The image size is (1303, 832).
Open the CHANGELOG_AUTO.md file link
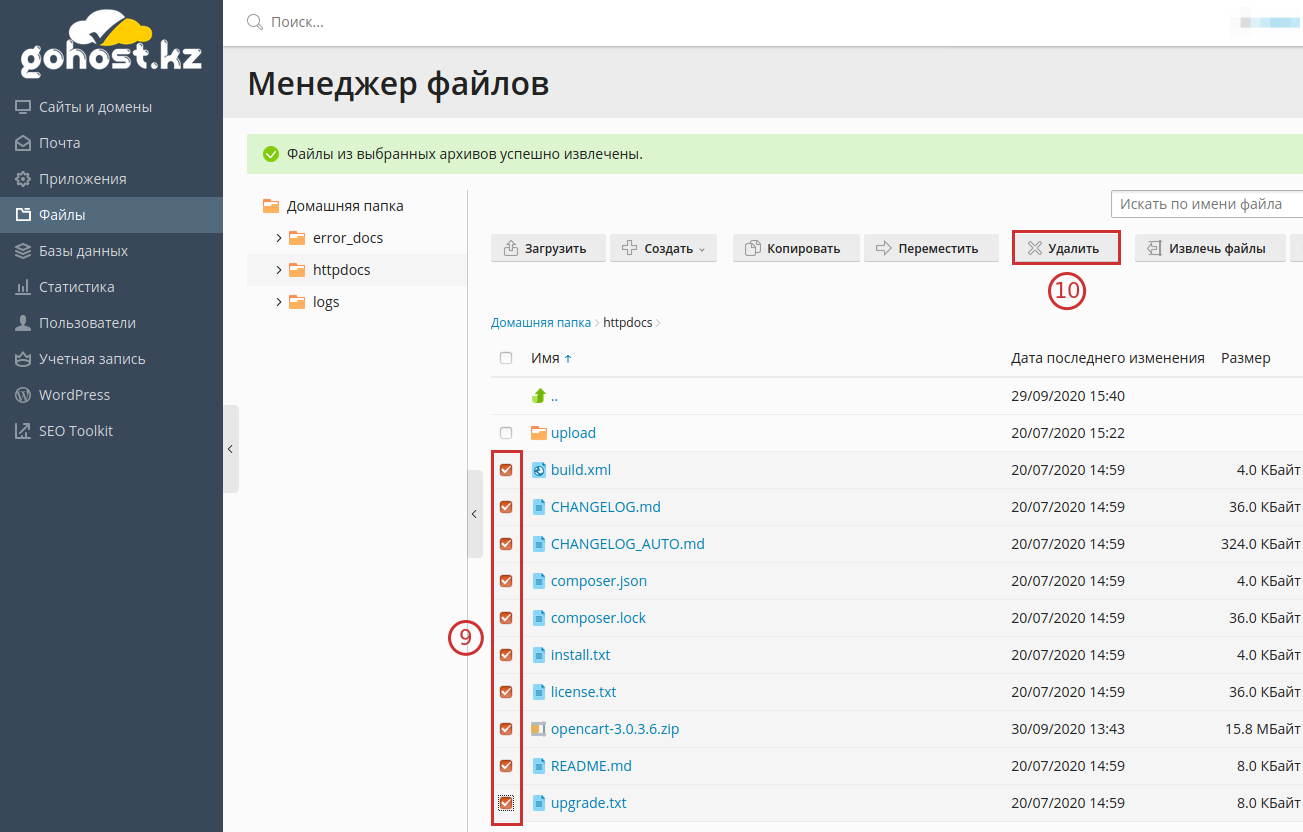628,544
